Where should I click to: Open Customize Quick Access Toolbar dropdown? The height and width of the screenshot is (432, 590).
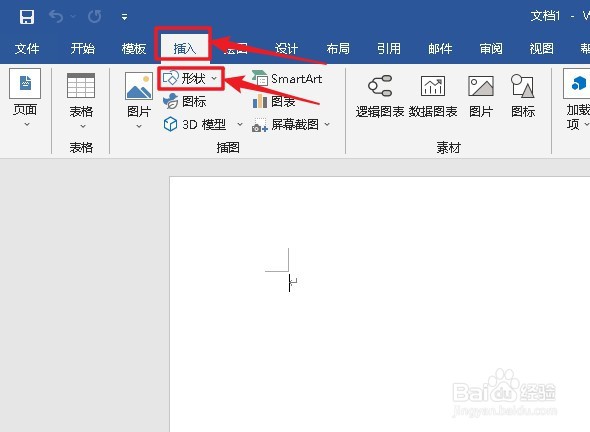pyautogui.click(x=124, y=17)
